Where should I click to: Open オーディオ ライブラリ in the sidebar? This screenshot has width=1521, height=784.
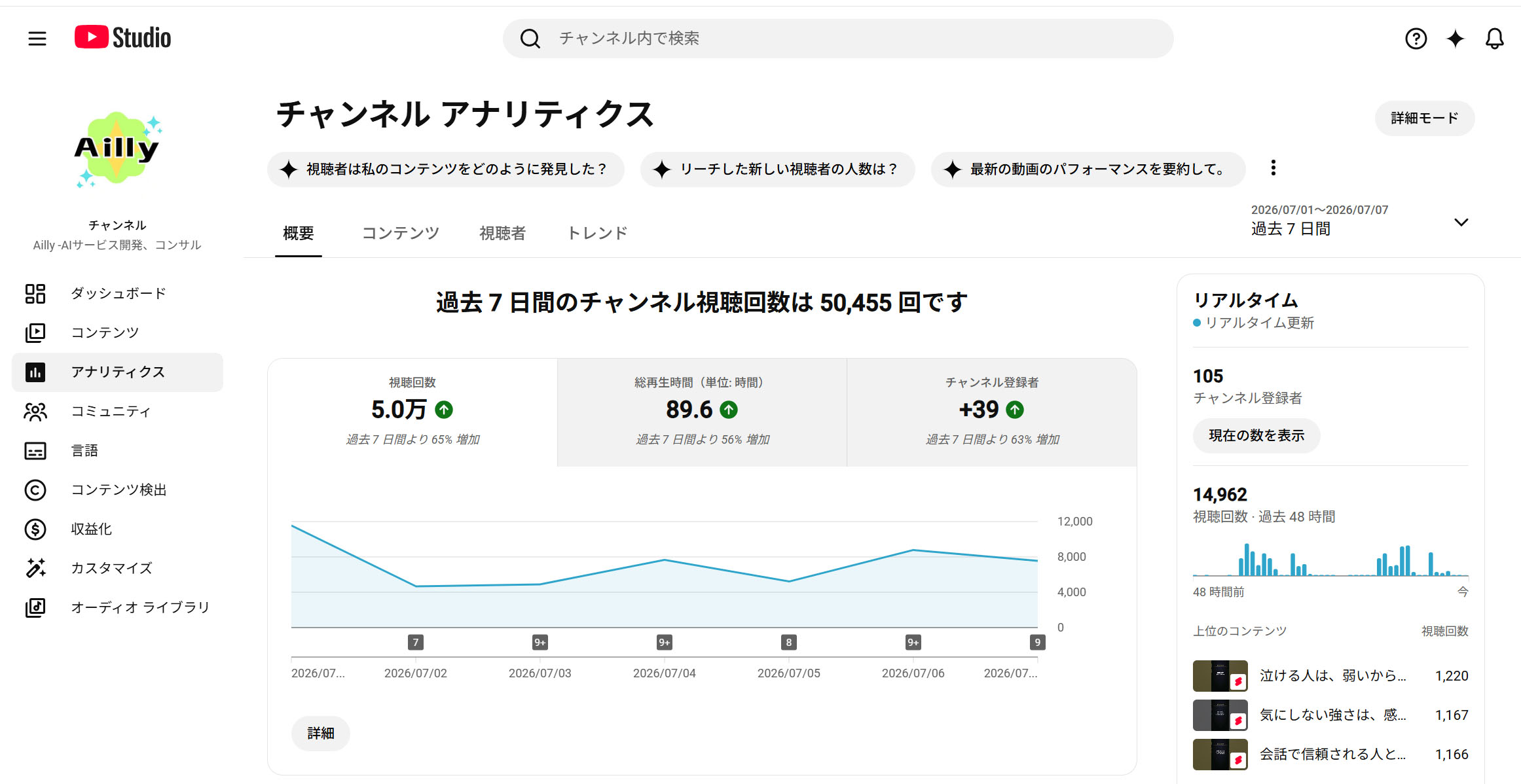click(118, 607)
